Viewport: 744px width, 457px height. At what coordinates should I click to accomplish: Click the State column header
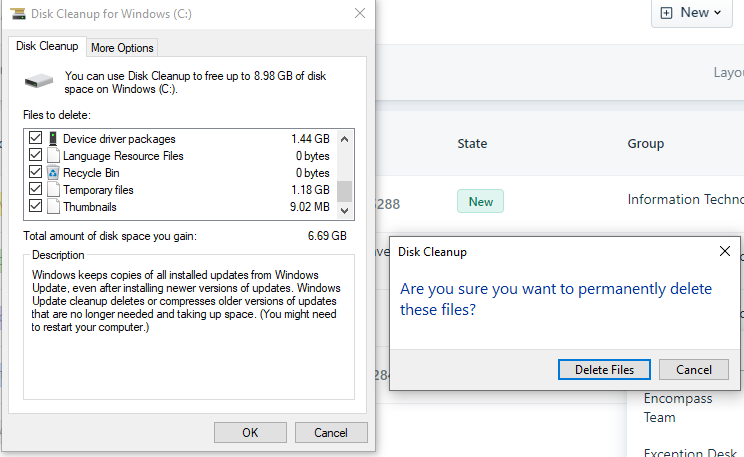point(472,144)
